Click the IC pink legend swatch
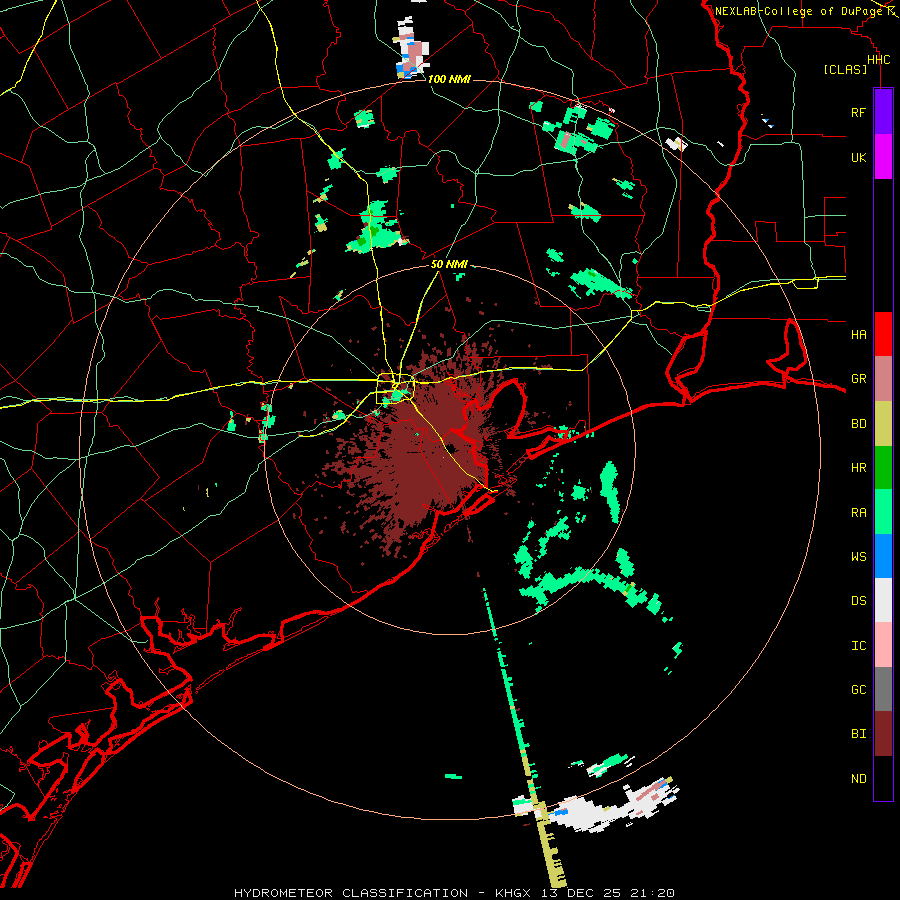This screenshot has width=900, height=900. 883,645
